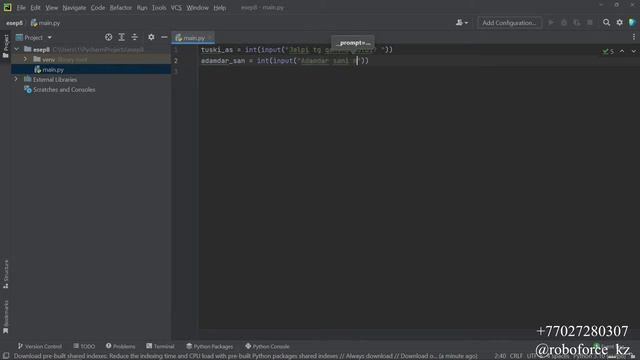
Task: Click the esep8 breadcrumb in navigation bar
Action: (x=14, y=23)
